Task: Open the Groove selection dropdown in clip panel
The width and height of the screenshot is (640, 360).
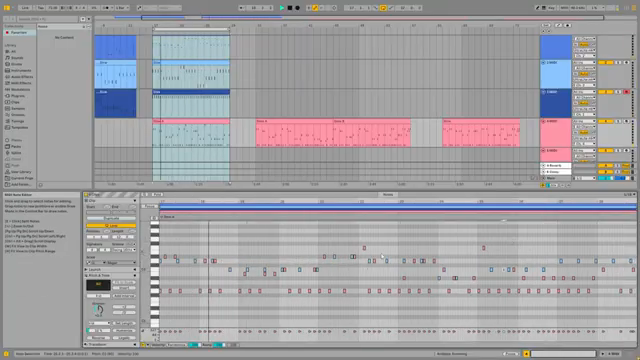Action: pyautogui.click(x=124, y=249)
